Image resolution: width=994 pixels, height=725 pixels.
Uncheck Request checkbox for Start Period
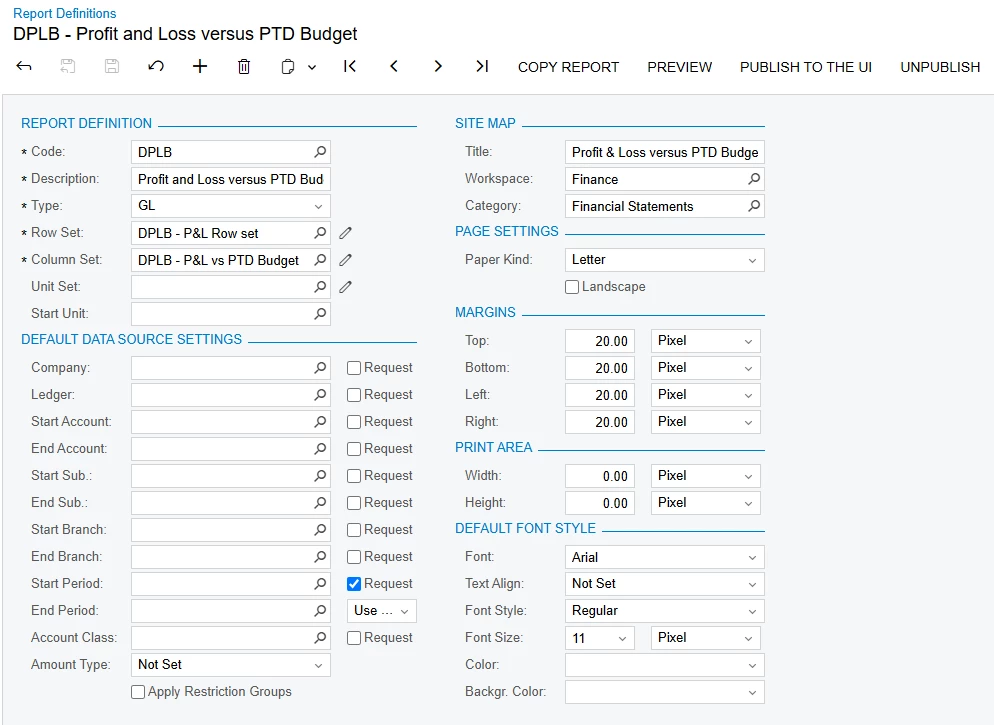[354, 584]
